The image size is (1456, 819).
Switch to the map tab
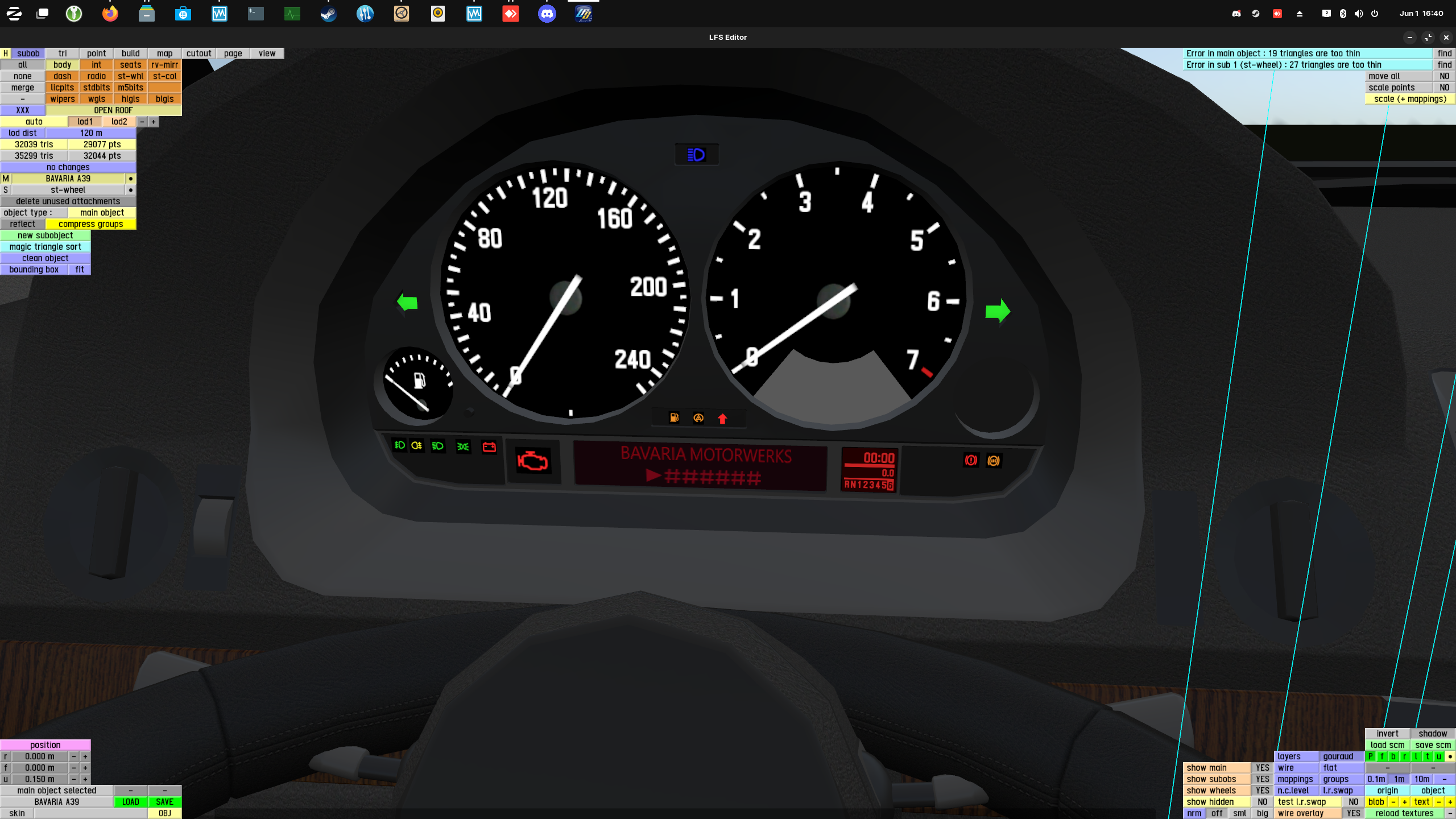pyautogui.click(x=164, y=53)
